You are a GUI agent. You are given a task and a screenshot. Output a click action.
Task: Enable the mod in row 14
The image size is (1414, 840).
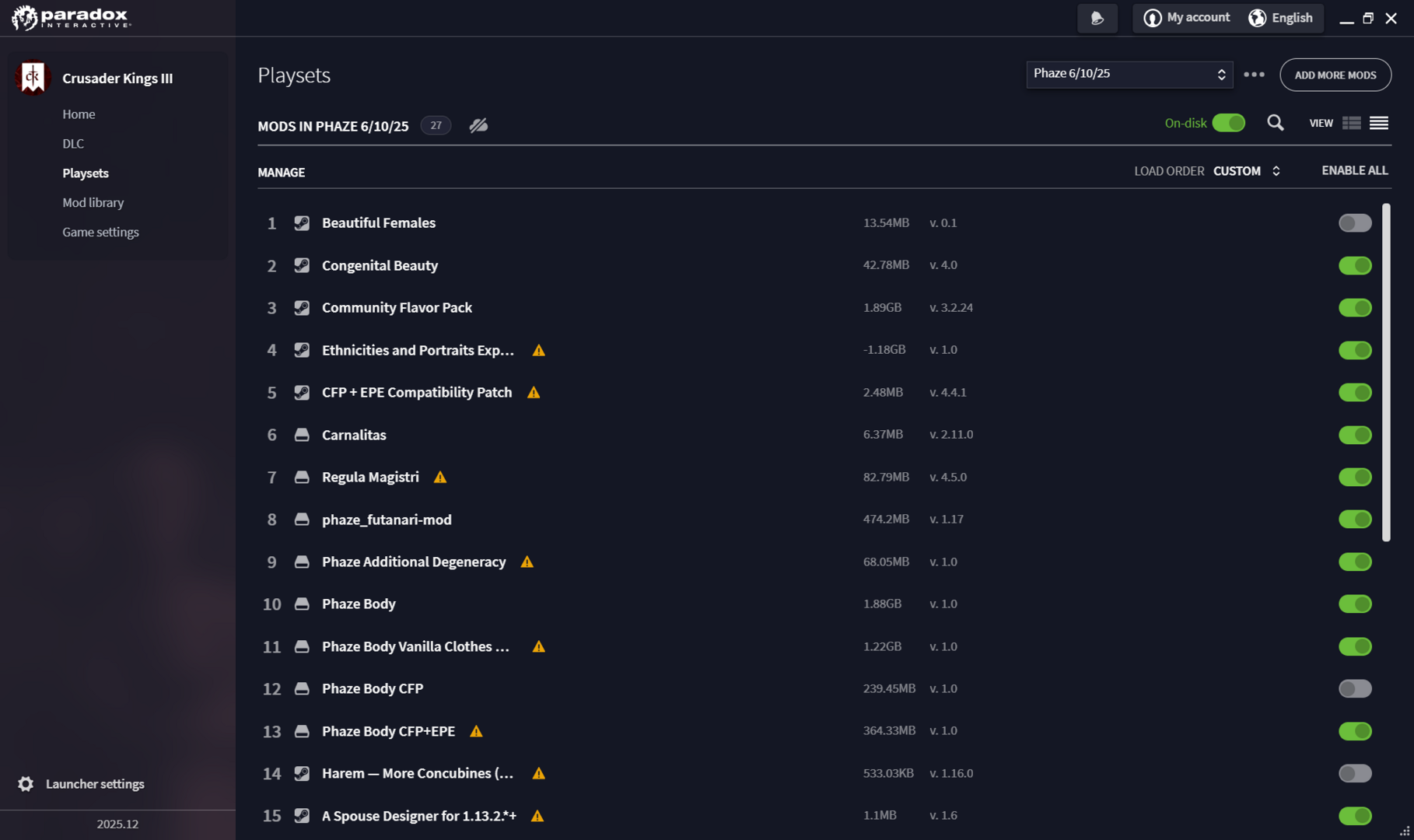1355,774
